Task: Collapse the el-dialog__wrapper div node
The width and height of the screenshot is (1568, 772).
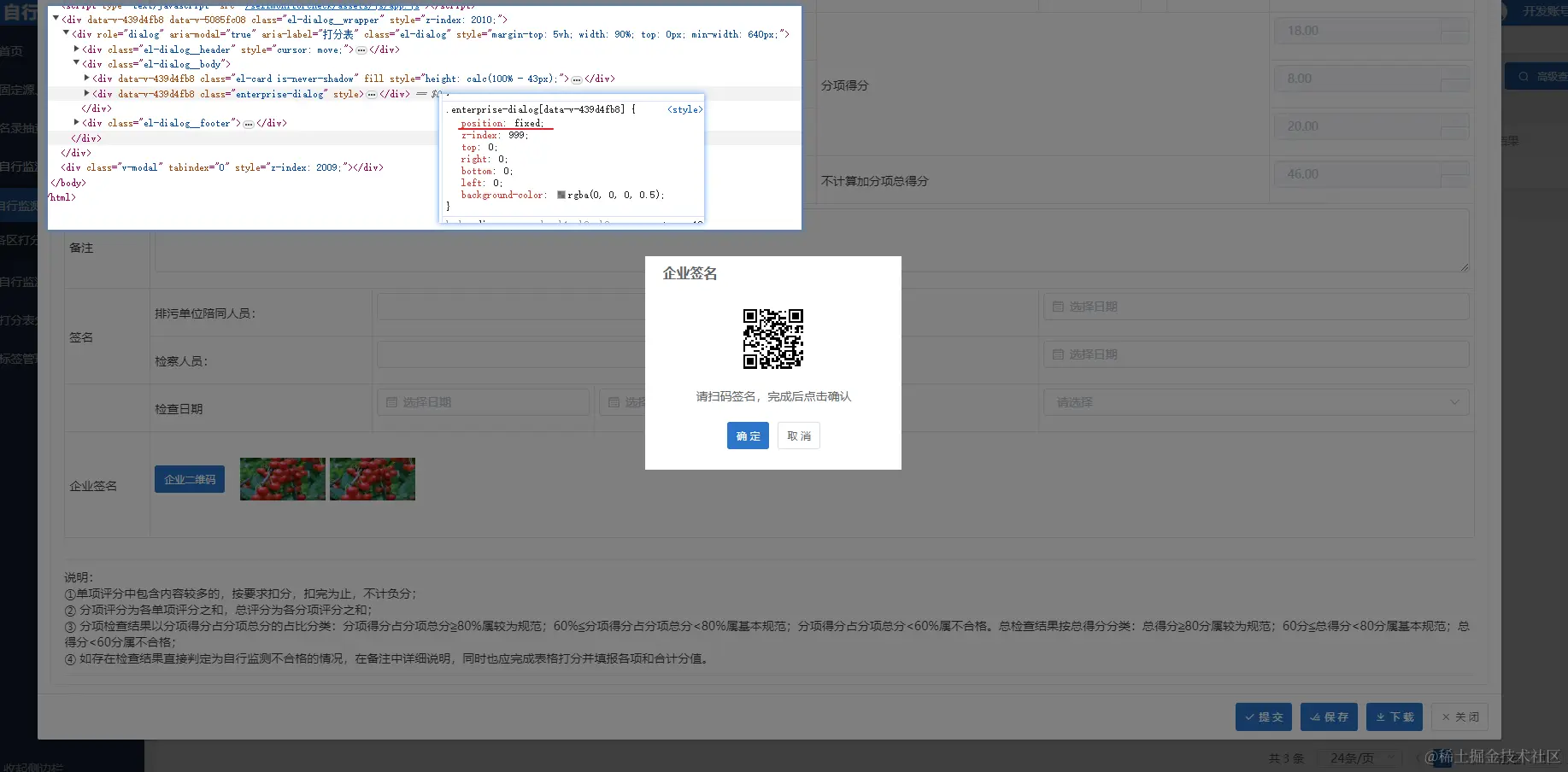Action: (x=56, y=19)
